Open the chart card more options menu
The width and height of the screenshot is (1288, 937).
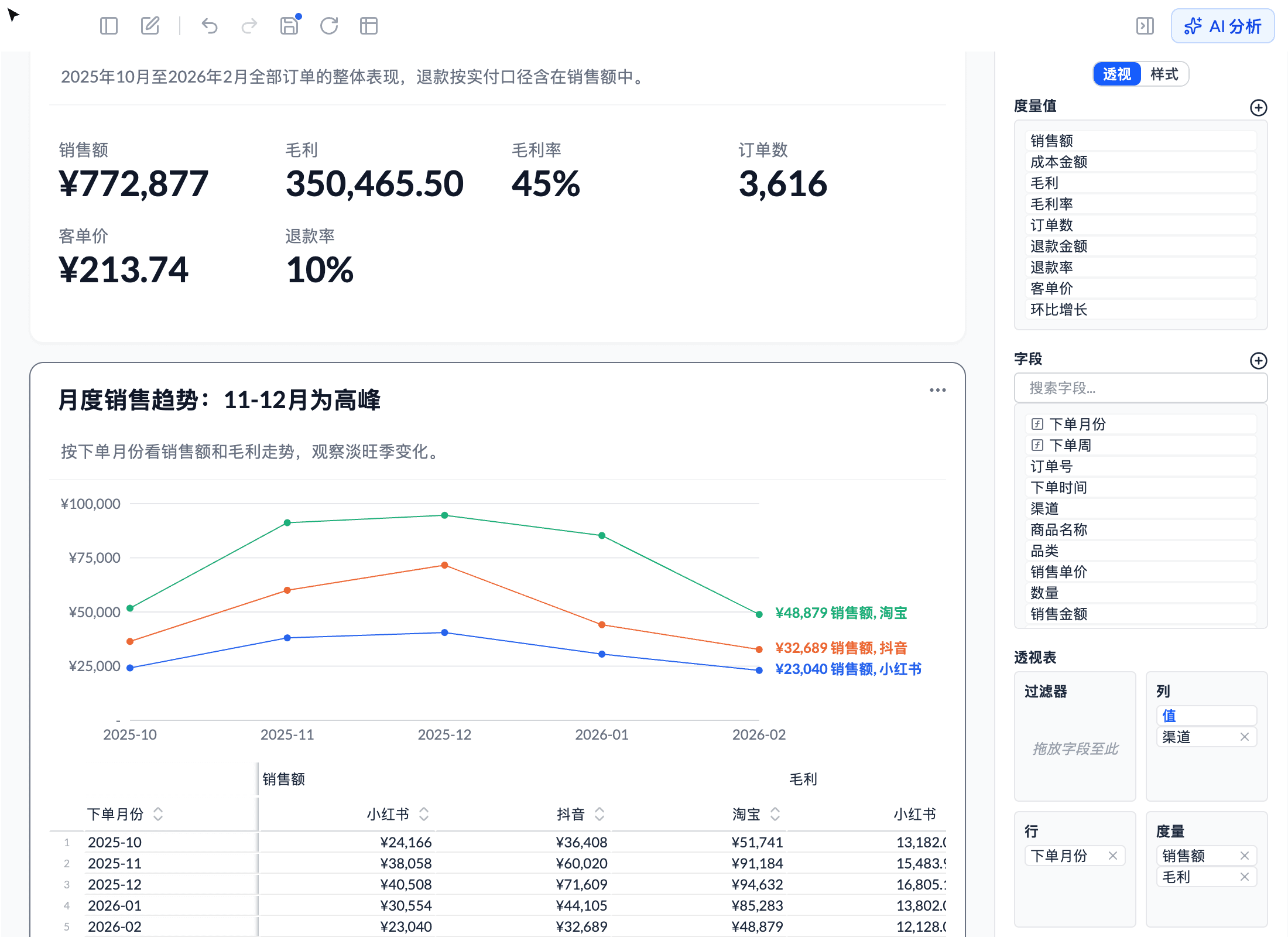point(937,390)
